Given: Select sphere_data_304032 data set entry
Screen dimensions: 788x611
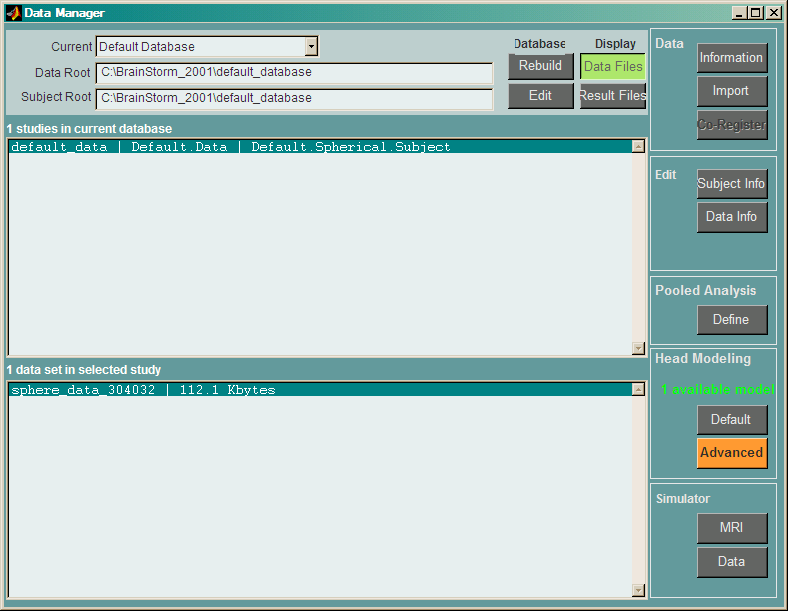Looking at the screenshot, I should coord(143,390).
